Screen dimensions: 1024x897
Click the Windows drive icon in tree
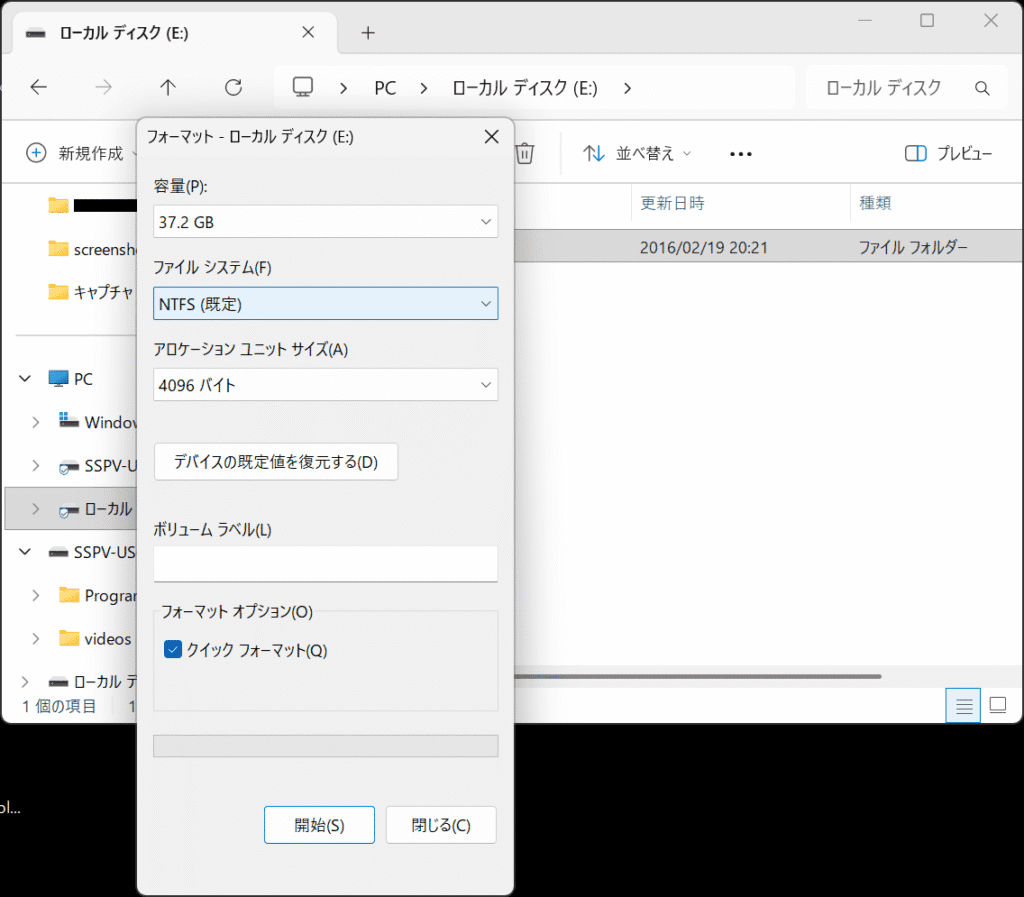point(69,420)
